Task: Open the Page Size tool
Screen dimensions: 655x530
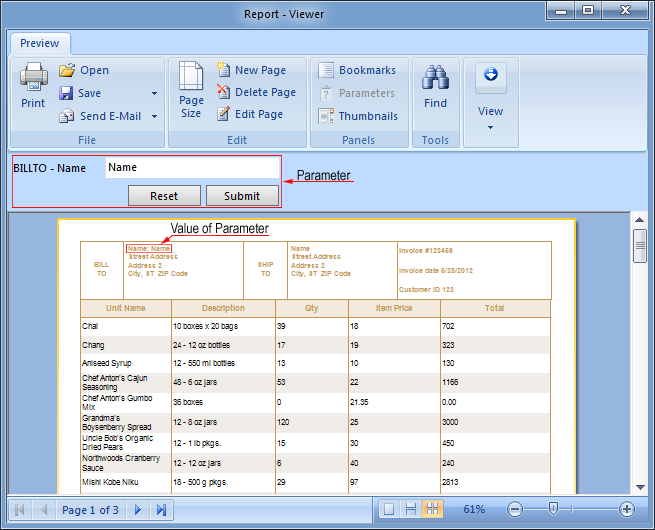Action: 190,88
